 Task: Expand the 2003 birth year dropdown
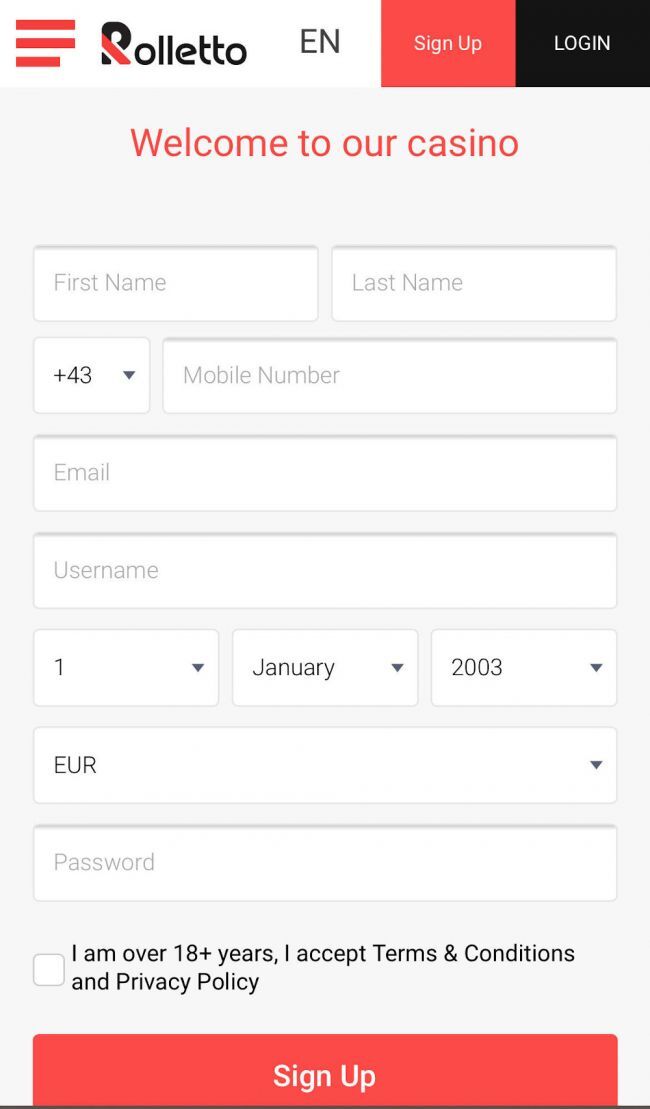click(x=524, y=667)
